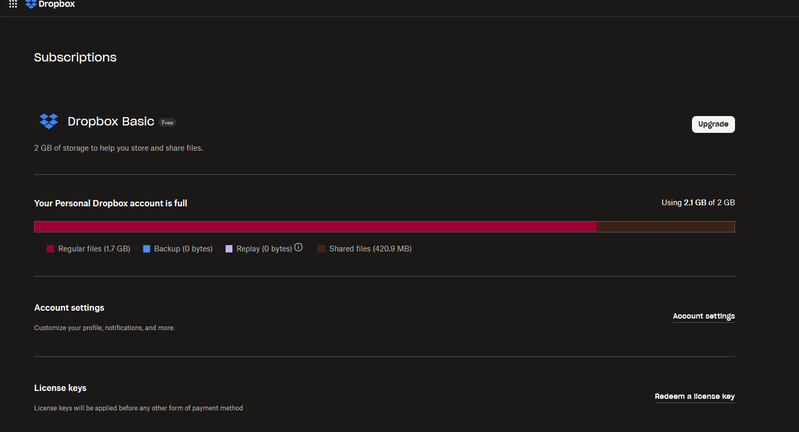Click Redeem a license key link
Image resolution: width=799 pixels, height=432 pixels.
694,396
